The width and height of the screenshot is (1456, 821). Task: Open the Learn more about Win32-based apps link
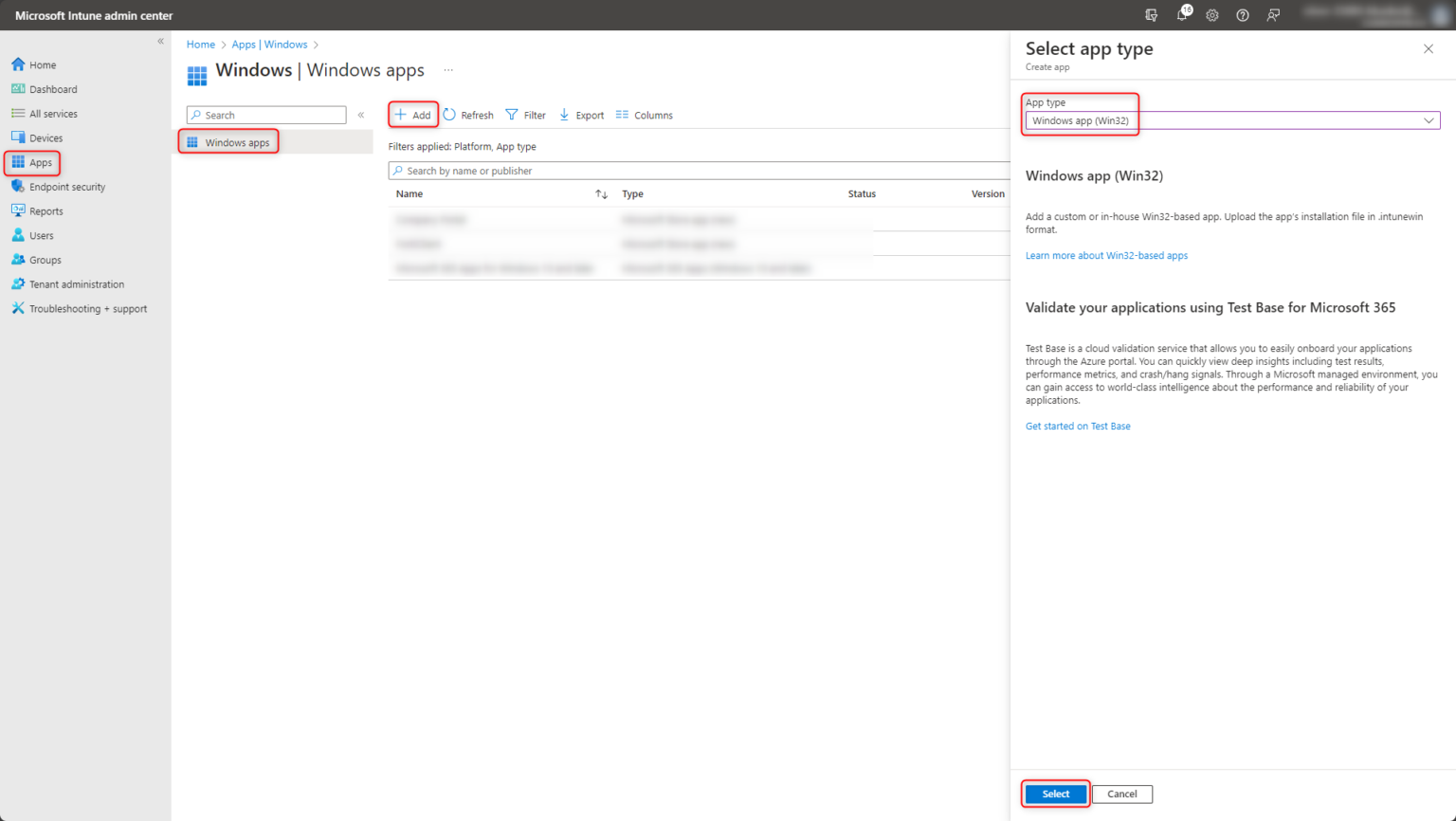click(x=1105, y=254)
